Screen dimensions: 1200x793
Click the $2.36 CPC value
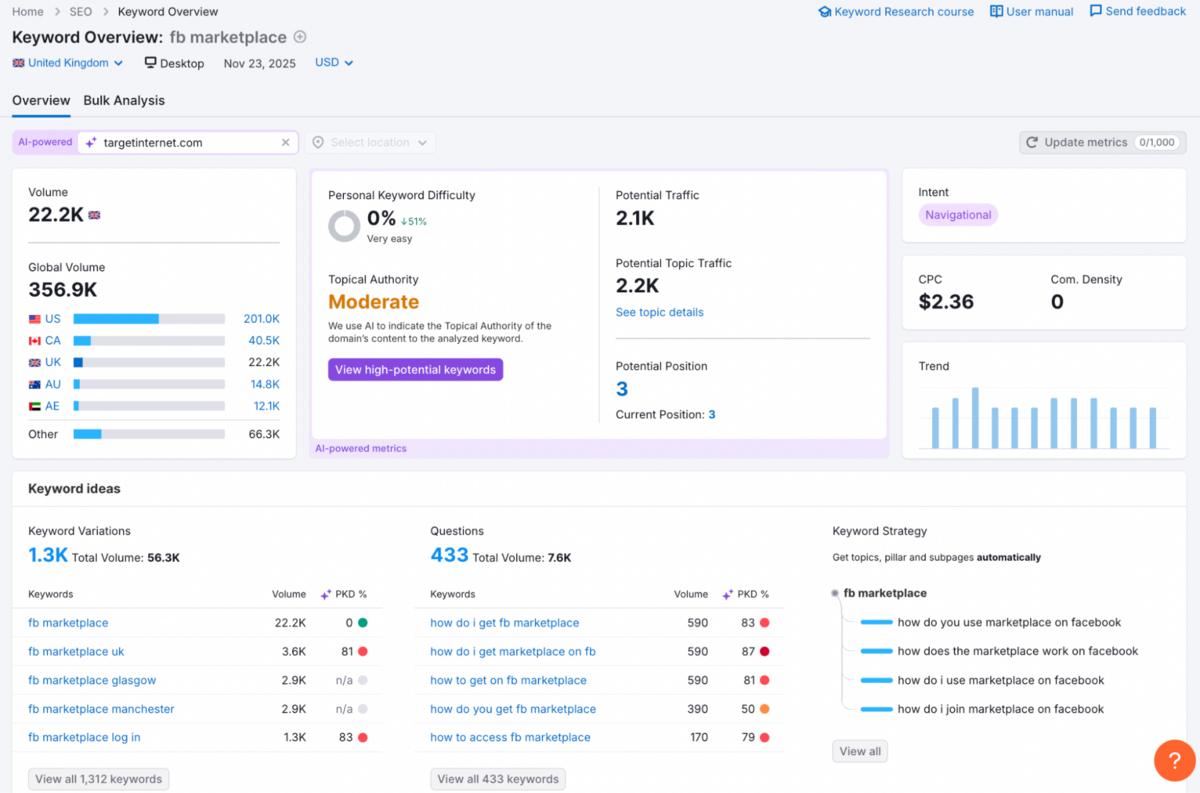(946, 302)
